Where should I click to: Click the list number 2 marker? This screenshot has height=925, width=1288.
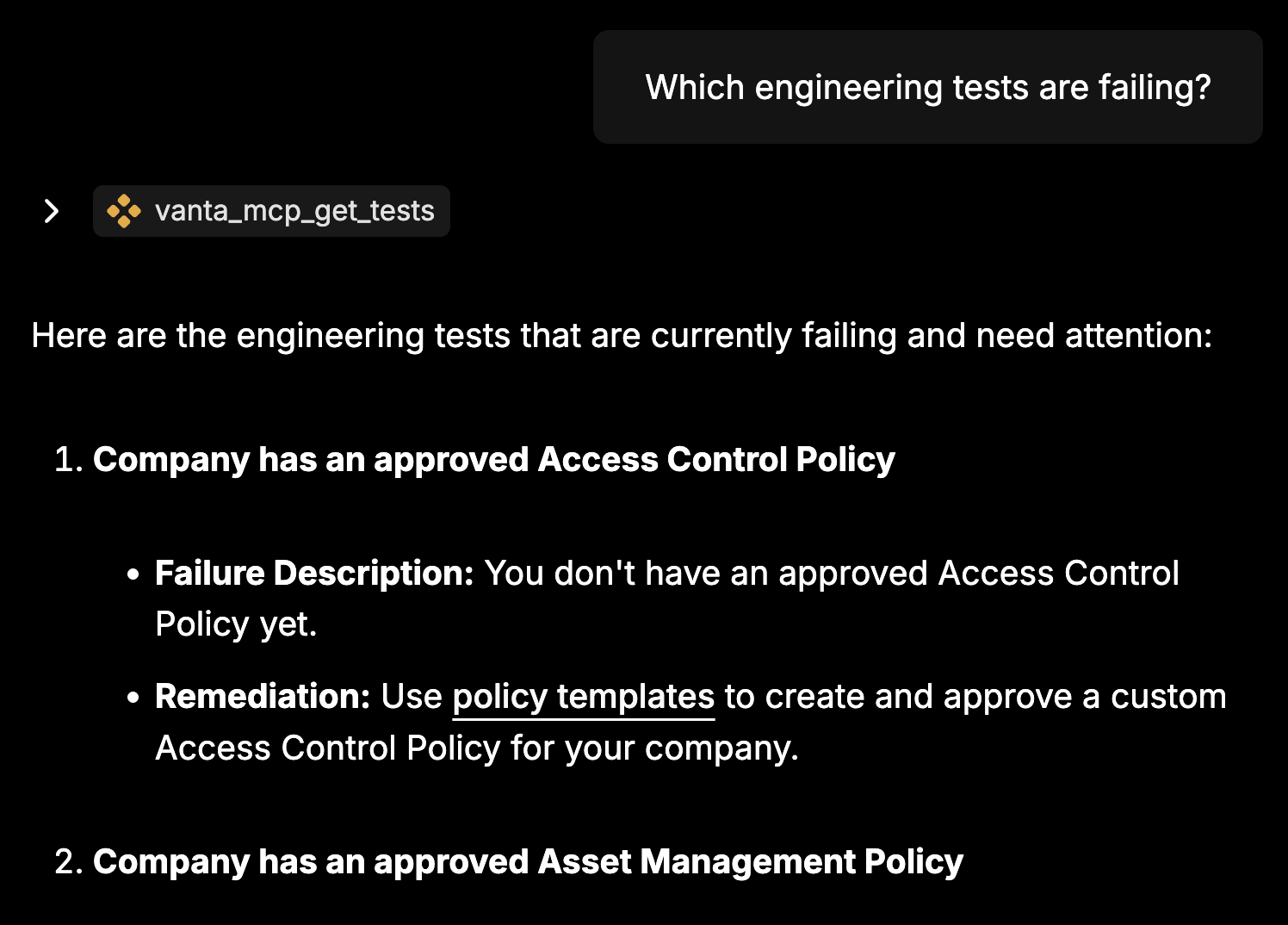pyautogui.click(x=68, y=862)
